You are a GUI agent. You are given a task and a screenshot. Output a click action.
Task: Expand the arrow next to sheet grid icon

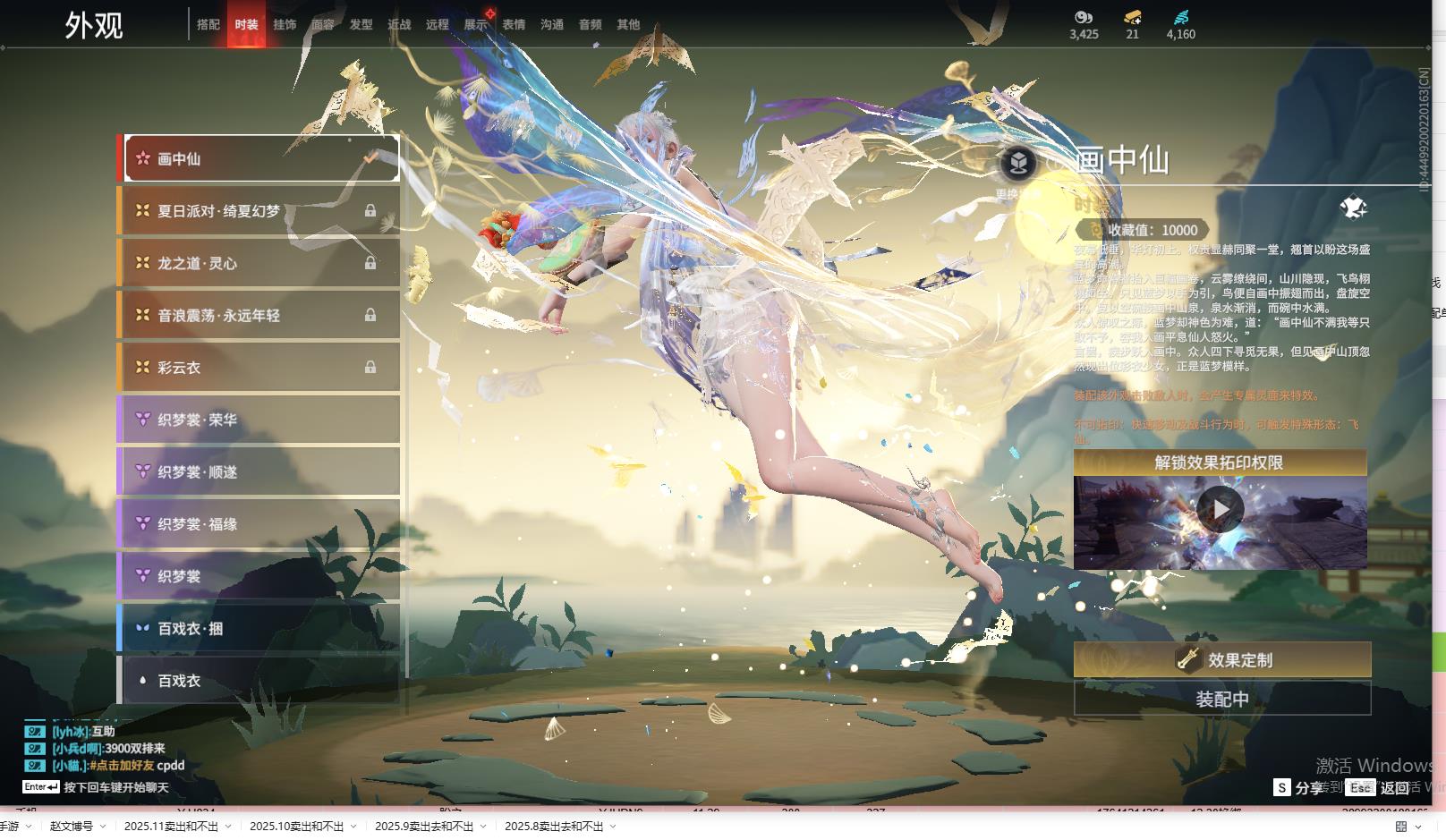click(1418, 827)
